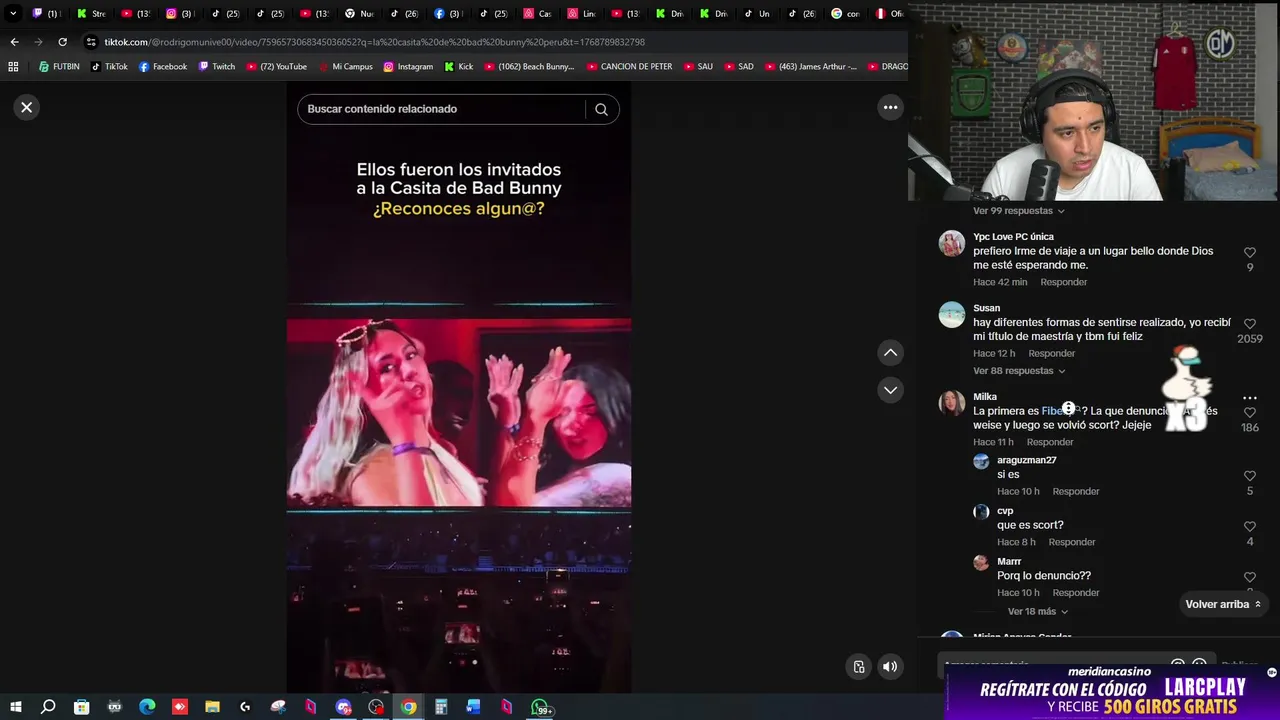Like Susan's comment with 2059 likes
1280x720 pixels.
1249,324
